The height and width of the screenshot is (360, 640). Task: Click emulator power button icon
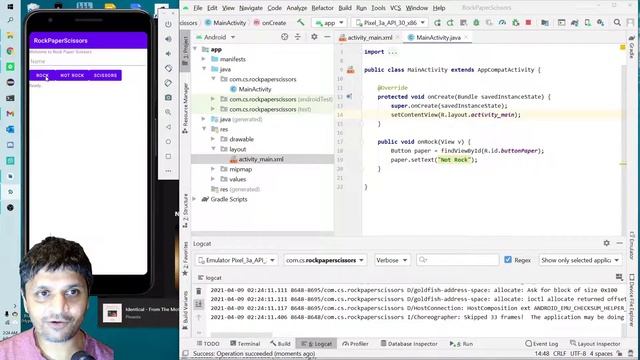[x=168, y=24]
